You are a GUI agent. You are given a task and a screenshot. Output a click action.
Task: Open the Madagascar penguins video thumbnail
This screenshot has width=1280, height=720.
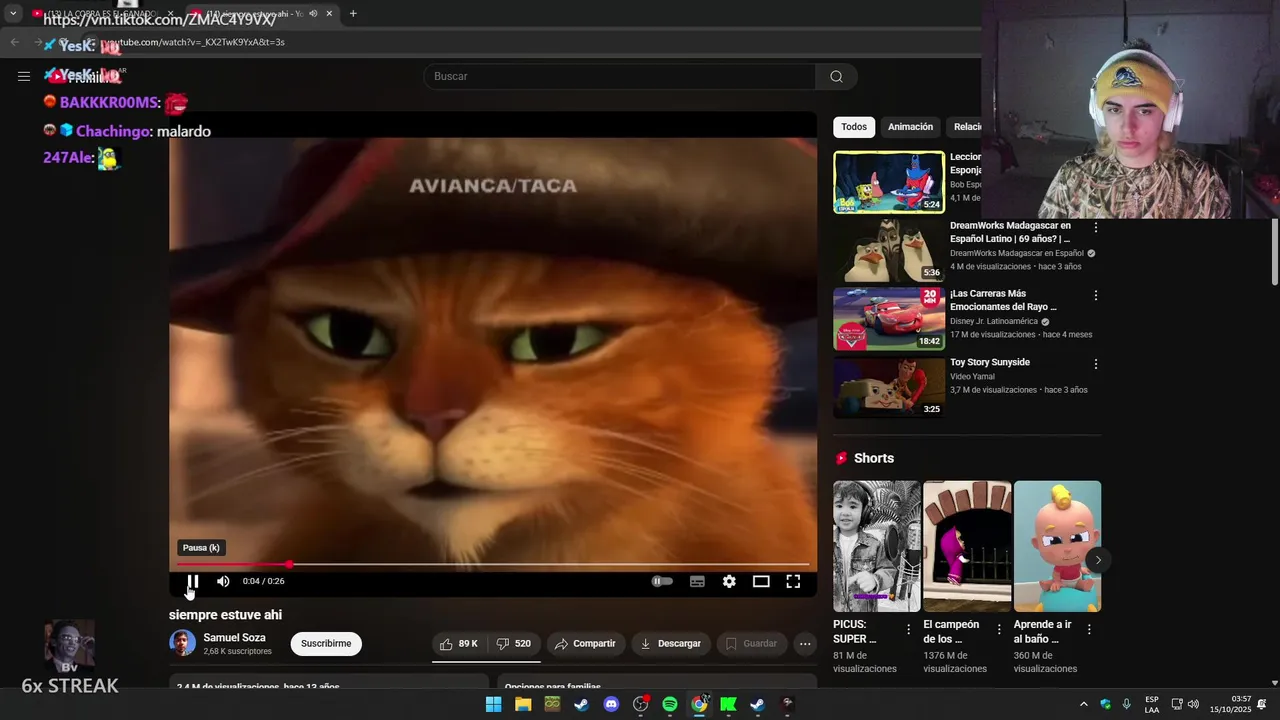coord(889,250)
